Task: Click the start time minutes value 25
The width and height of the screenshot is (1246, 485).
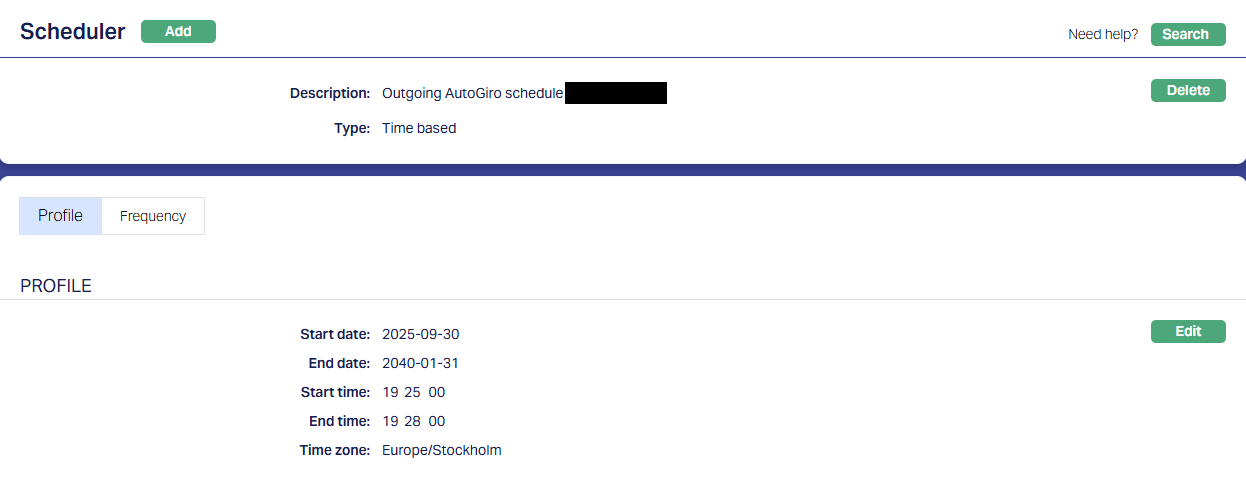Action: click(412, 392)
